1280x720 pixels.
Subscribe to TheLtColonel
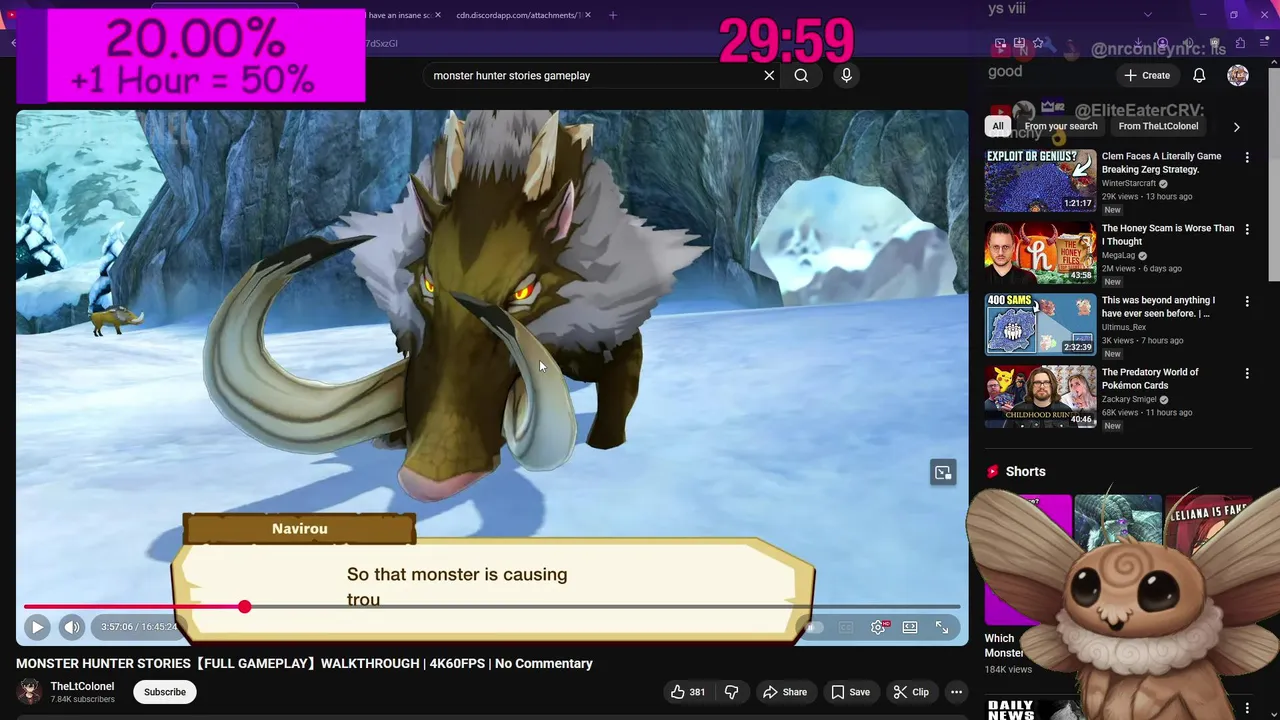tap(165, 692)
